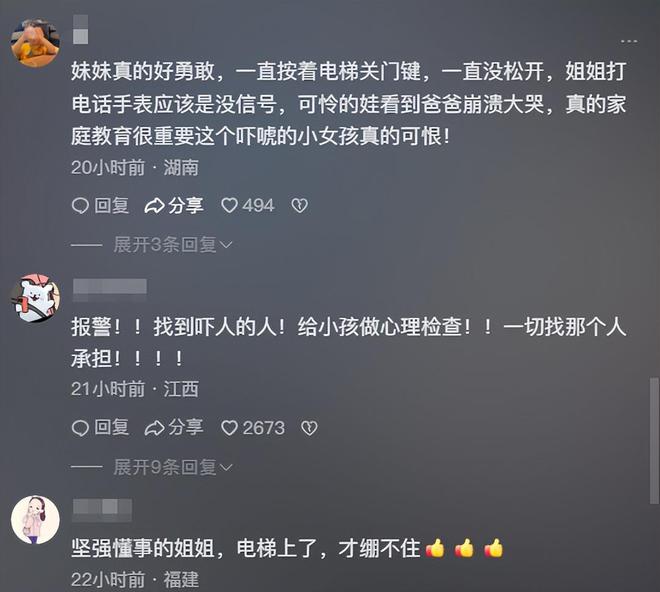660x592 pixels.
Task: Click the blurred username of the Fujian commenter
Action: click(x=102, y=510)
